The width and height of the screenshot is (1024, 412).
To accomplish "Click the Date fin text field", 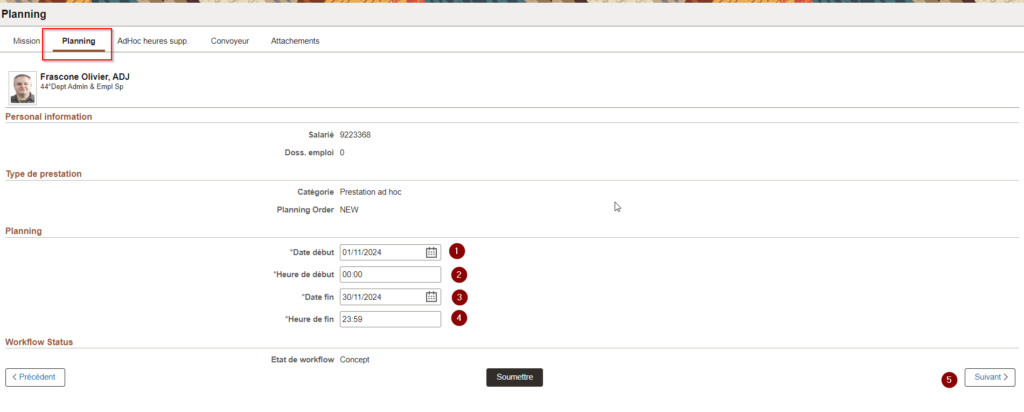I will pos(381,297).
